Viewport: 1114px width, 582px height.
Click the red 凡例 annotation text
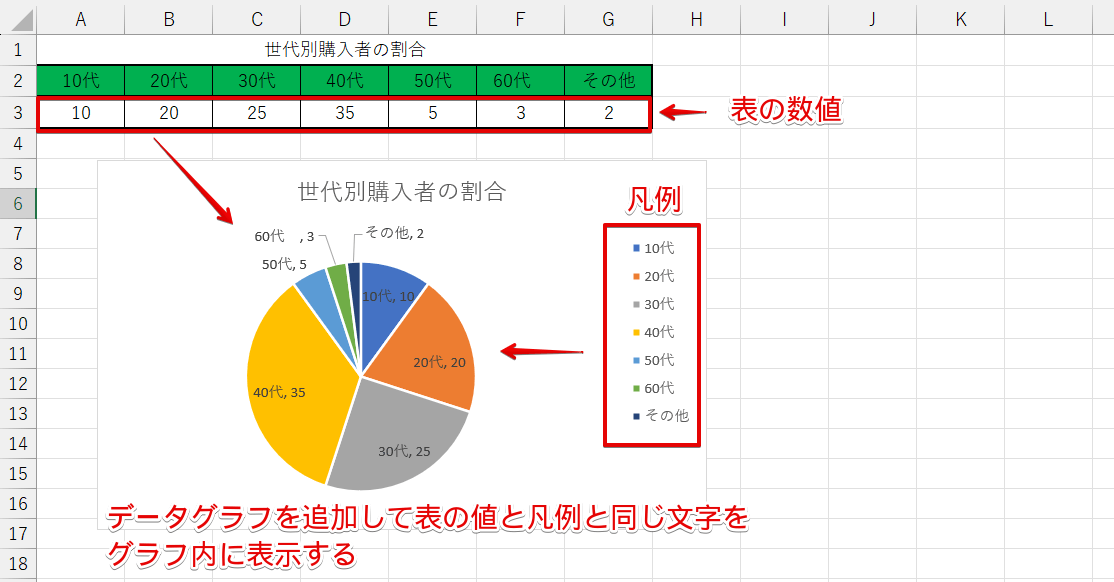(x=653, y=200)
